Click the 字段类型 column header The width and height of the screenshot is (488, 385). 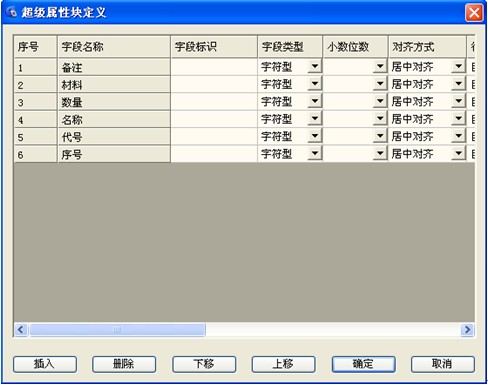coord(290,47)
